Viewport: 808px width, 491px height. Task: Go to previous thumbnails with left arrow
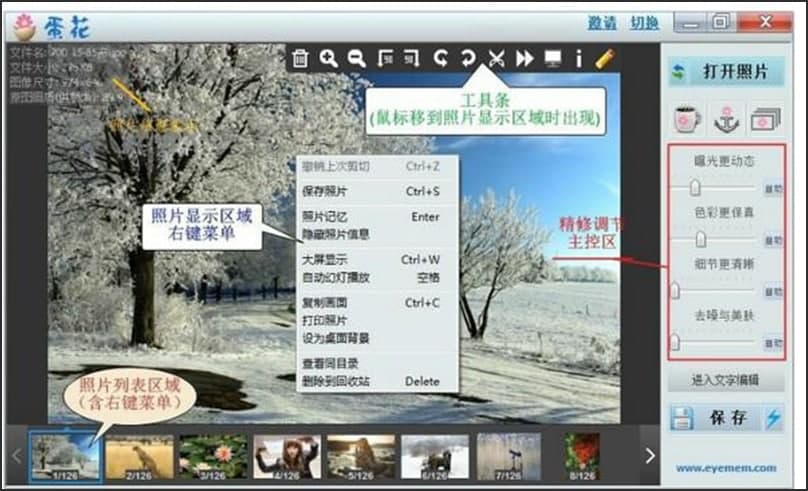click(x=16, y=456)
